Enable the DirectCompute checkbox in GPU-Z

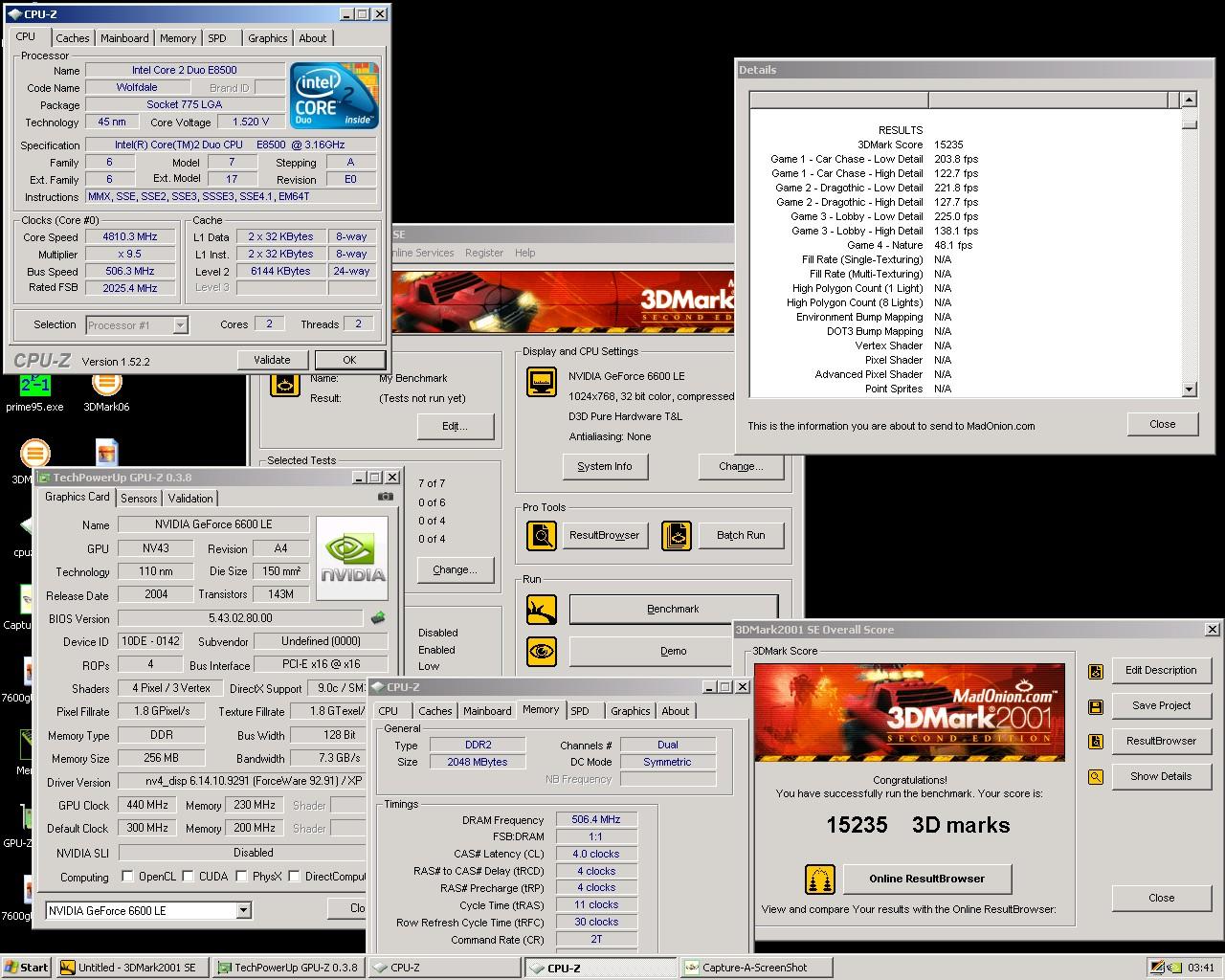click(294, 876)
